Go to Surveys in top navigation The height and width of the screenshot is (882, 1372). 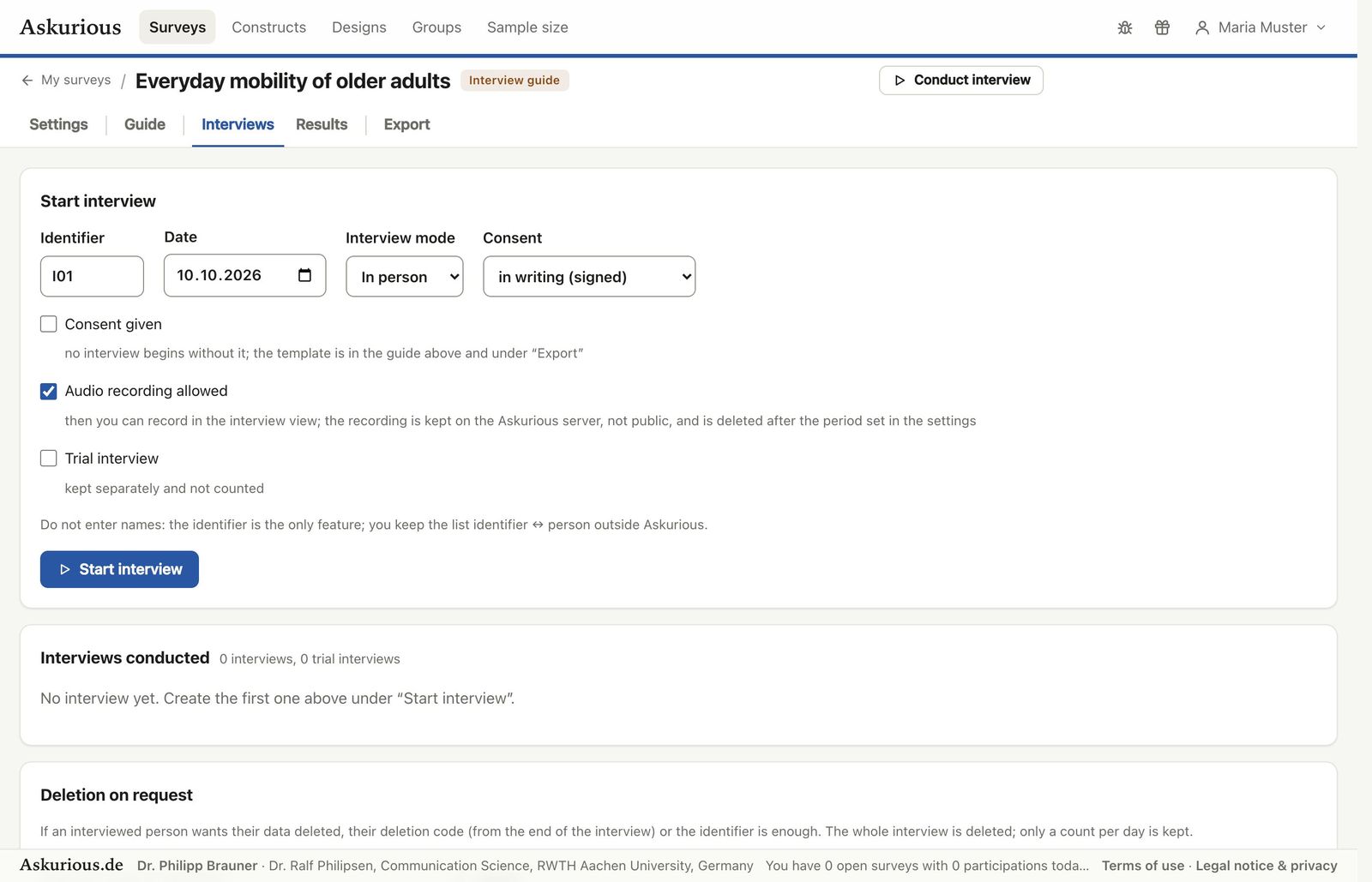(x=178, y=27)
